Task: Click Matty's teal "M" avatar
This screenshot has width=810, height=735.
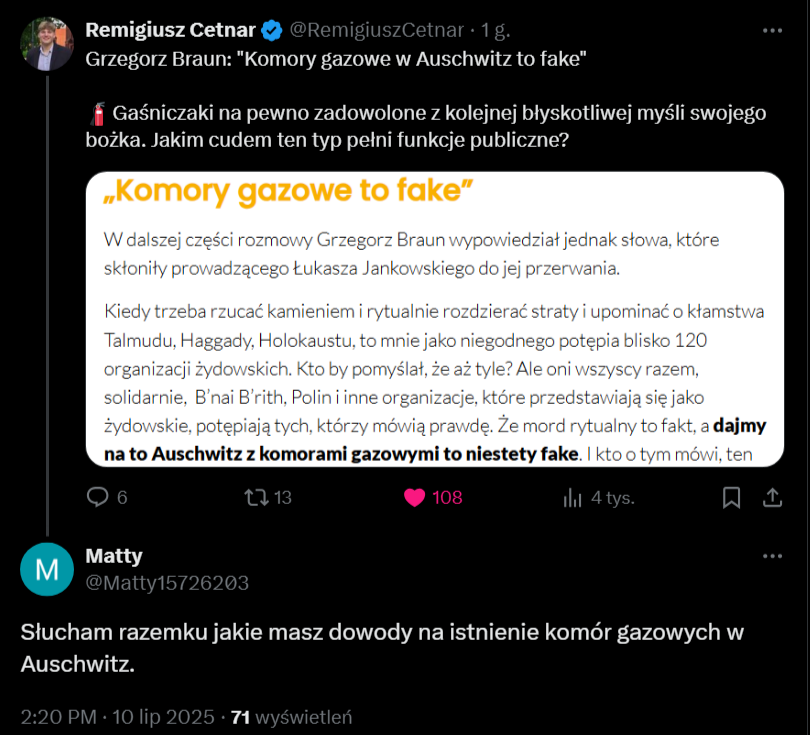Action: (x=48, y=569)
